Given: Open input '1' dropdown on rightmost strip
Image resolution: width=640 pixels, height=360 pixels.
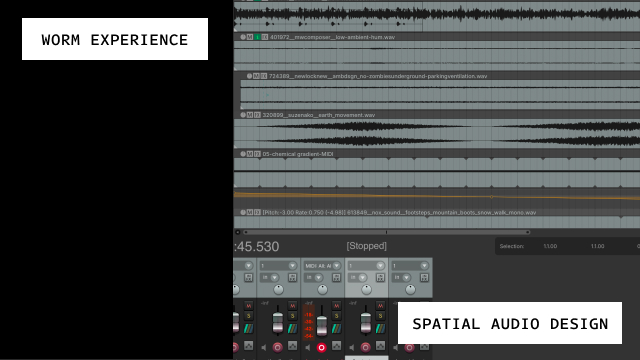Looking at the screenshot, I should [x=410, y=266].
